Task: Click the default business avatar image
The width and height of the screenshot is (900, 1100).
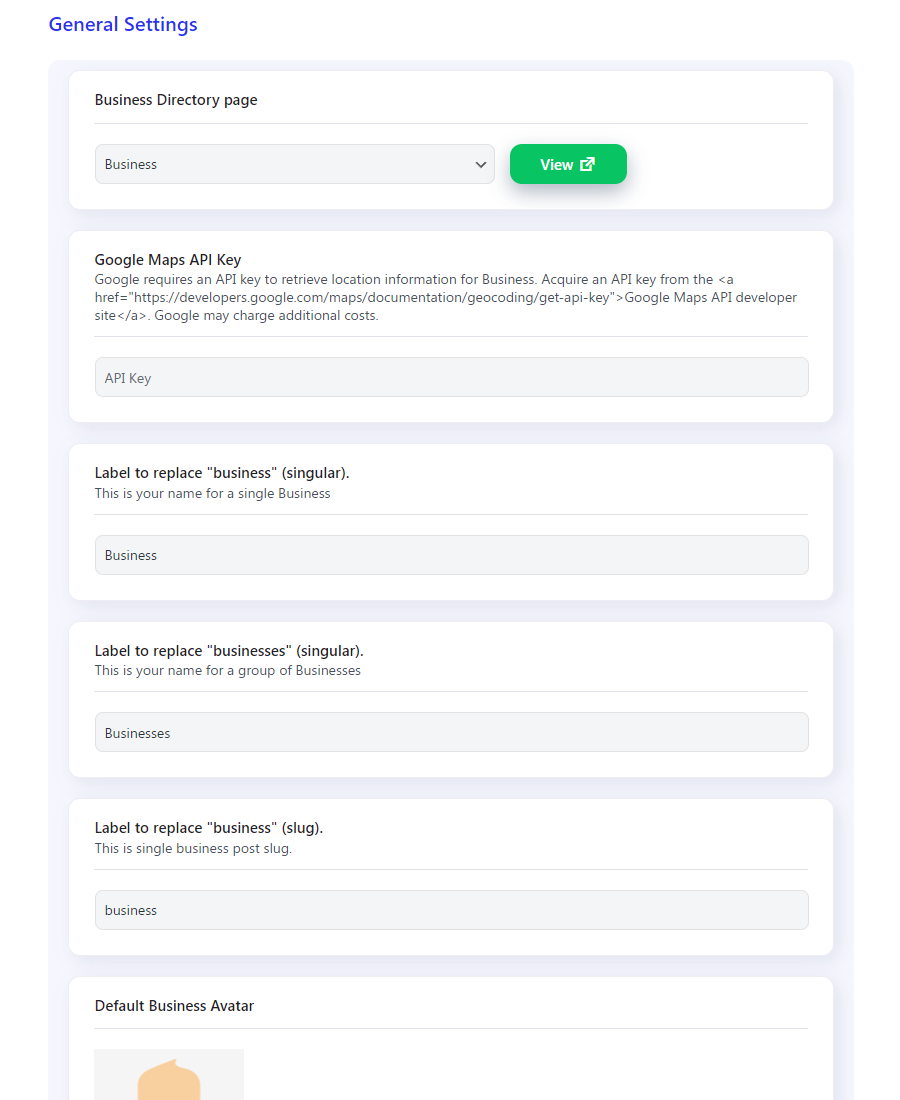Action: click(169, 1074)
